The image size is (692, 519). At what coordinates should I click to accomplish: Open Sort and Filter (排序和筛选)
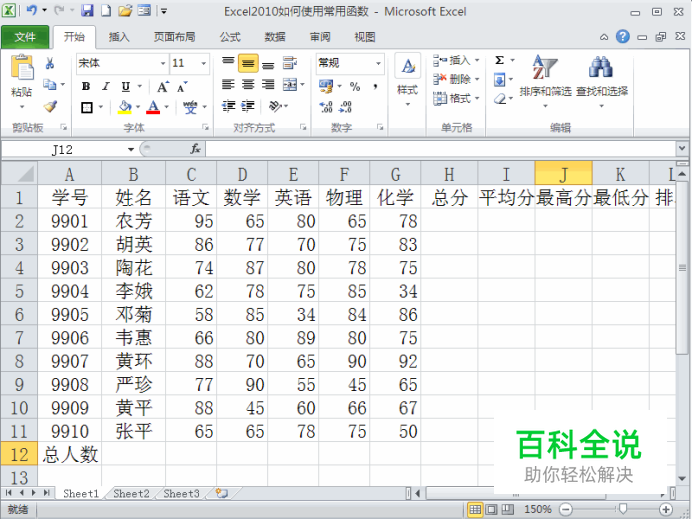545,81
